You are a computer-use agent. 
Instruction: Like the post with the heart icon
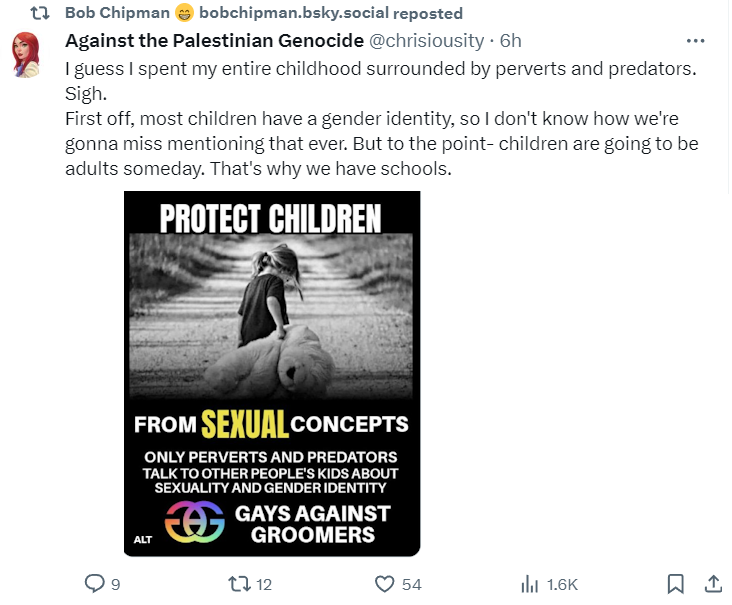point(384,584)
